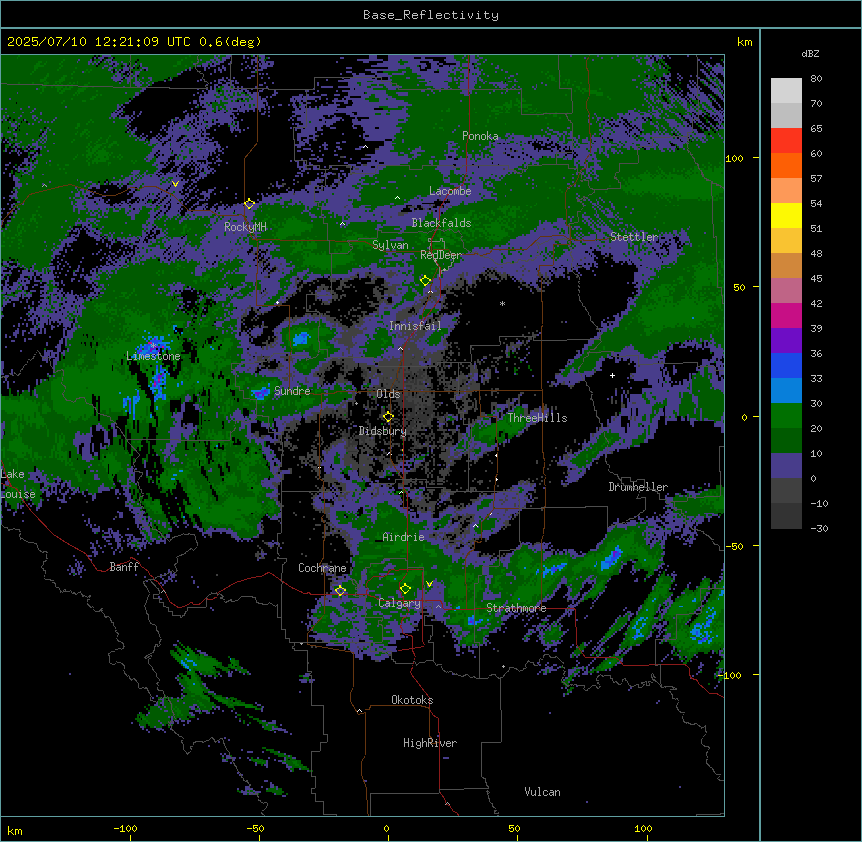Viewport: 862px width, 842px height.
Task: Click the Stettler city label
Action: click(634, 237)
